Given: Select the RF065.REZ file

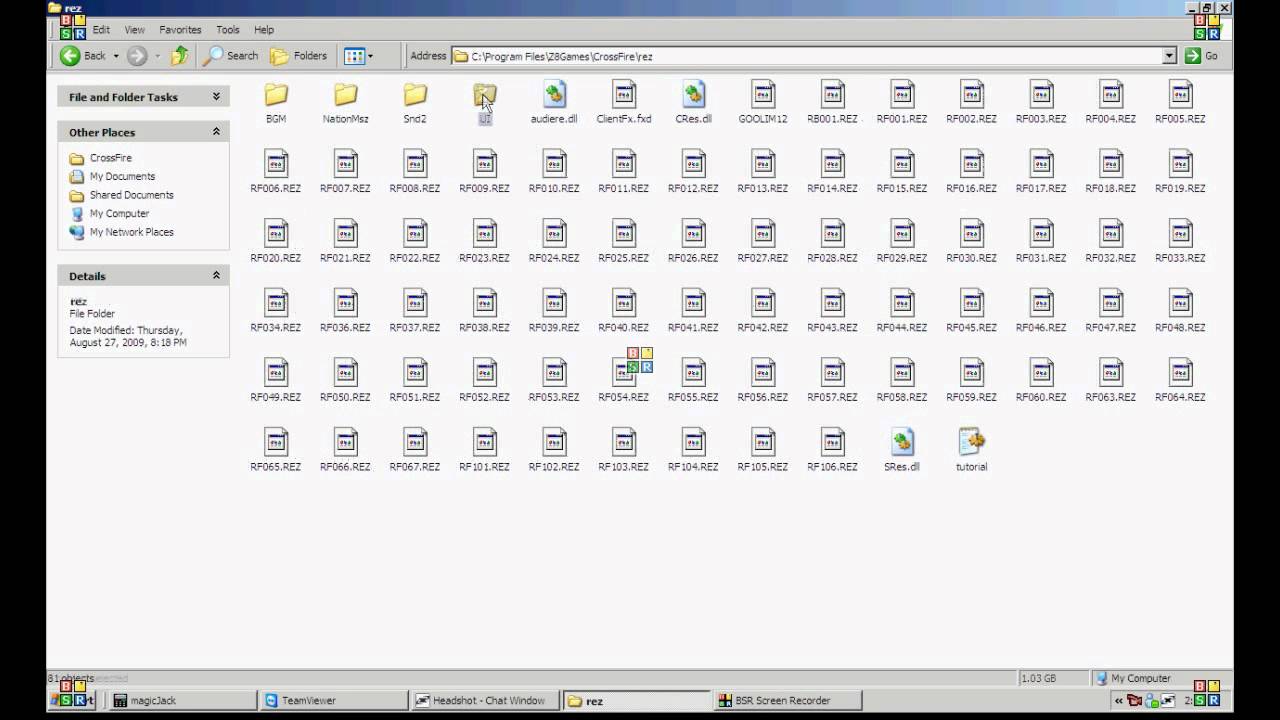Looking at the screenshot, I should pyautogui.click(x=276, y=452).
